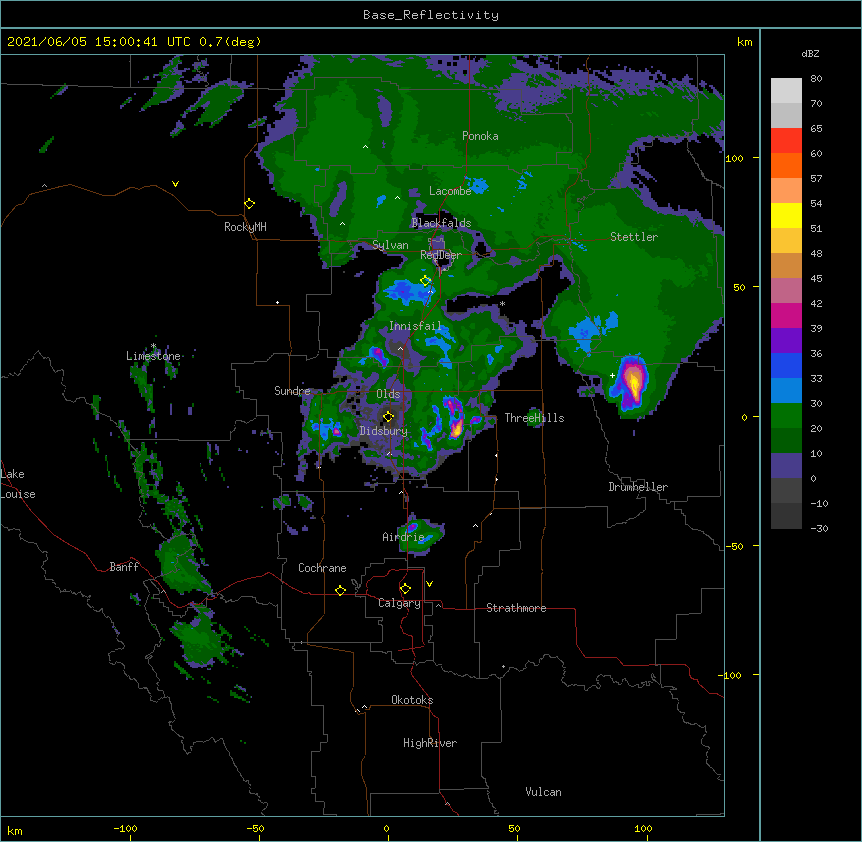Click the yellow station marker south of RedDeer
Image resolution: width=862 pixels, height=842 pixels.
(x=426, y=281)
